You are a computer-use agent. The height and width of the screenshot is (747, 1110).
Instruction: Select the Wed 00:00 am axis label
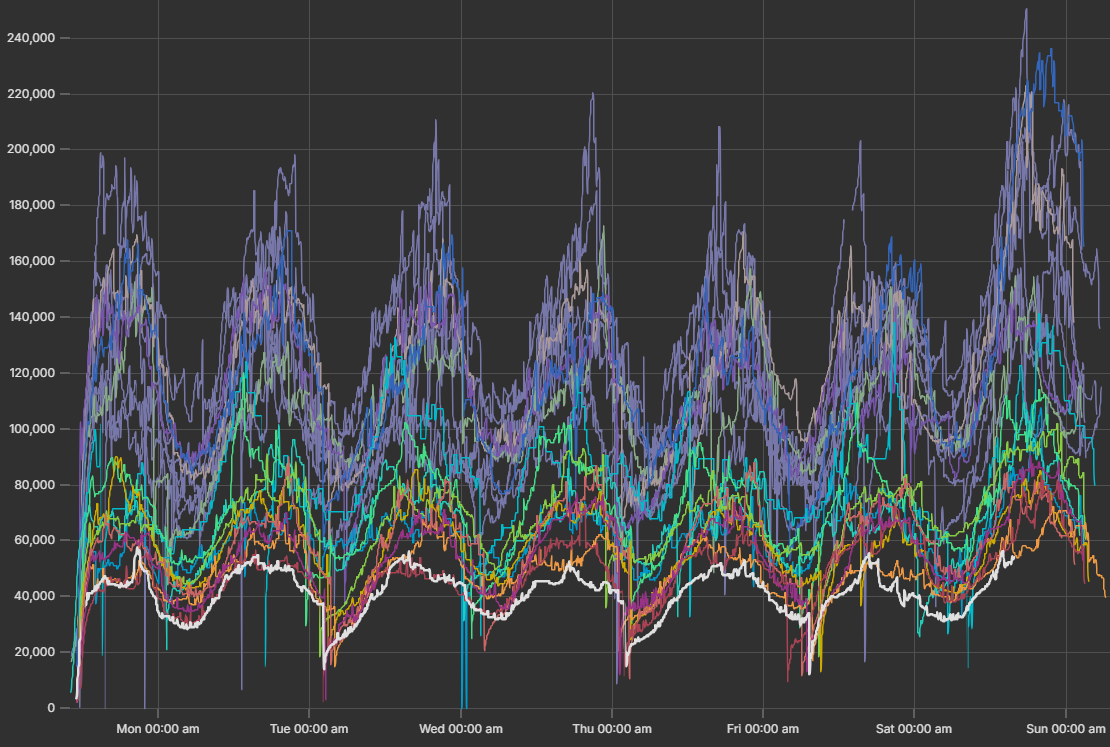(x=461, y=729)
